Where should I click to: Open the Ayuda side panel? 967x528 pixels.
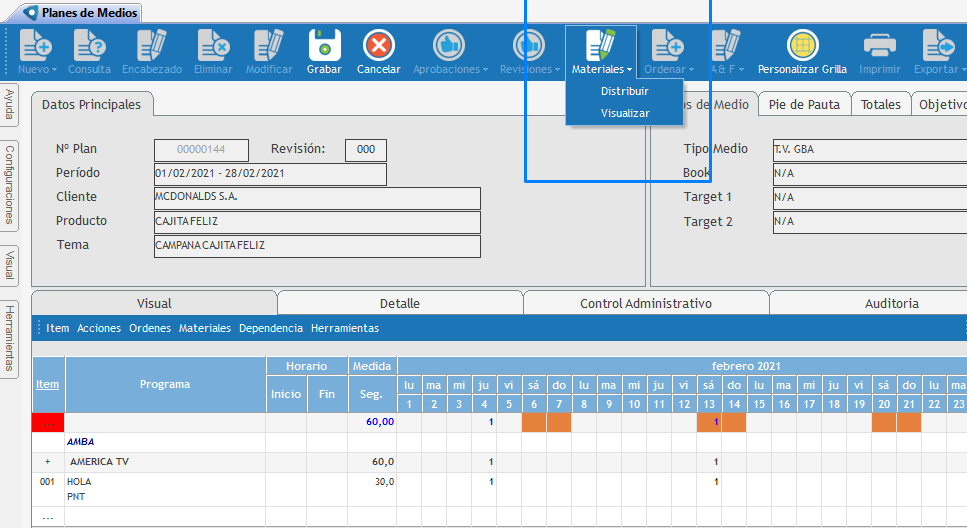(9, 104)
